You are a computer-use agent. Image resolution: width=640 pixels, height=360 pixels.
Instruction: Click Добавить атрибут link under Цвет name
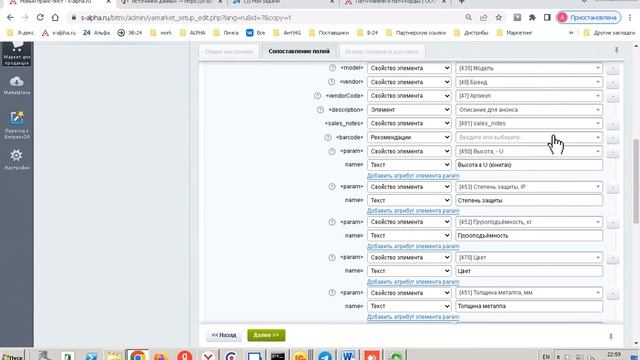click(x=413, y=282)
